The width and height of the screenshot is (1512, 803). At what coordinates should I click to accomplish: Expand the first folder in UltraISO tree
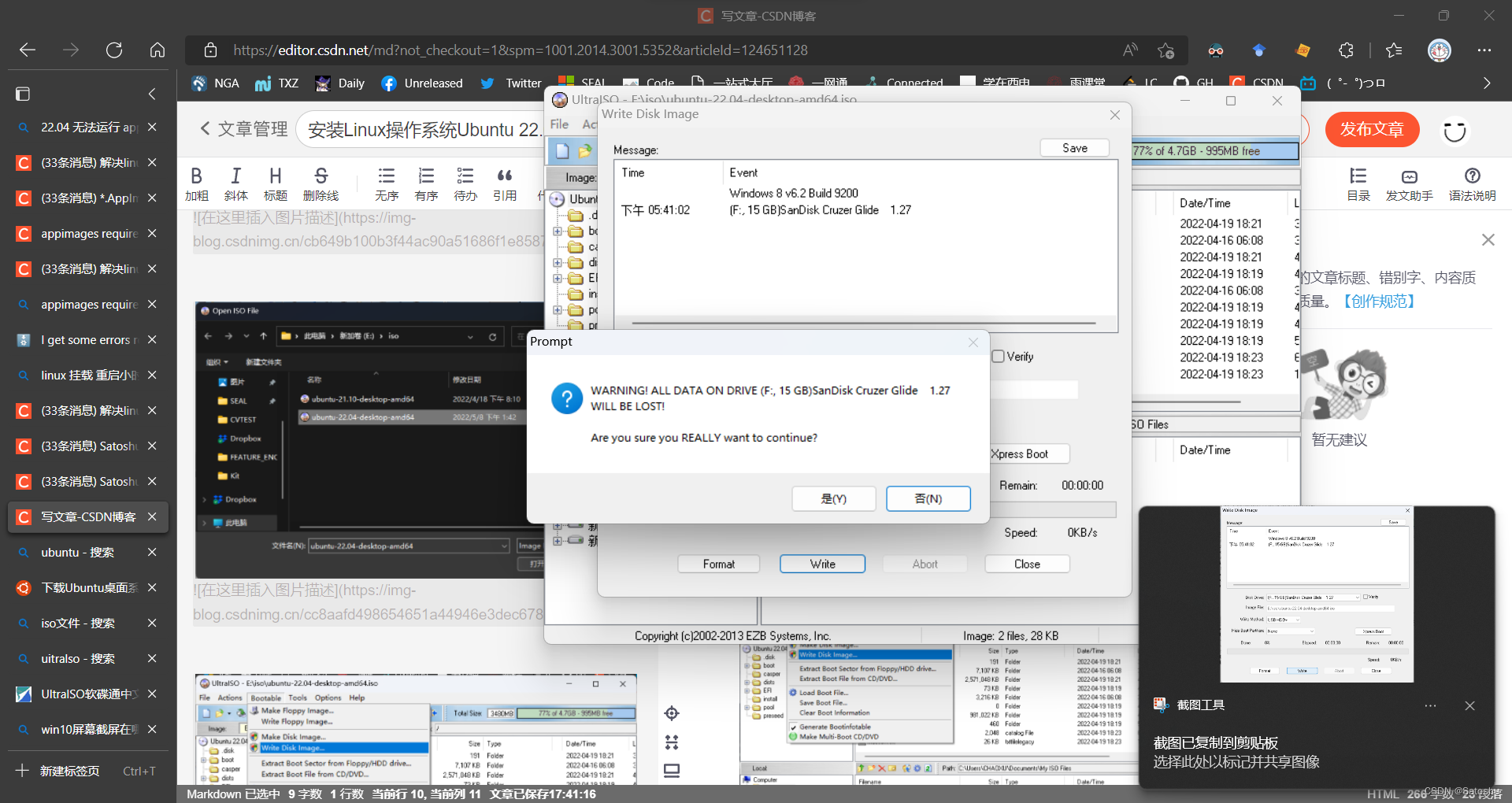(x=558, y=231)
